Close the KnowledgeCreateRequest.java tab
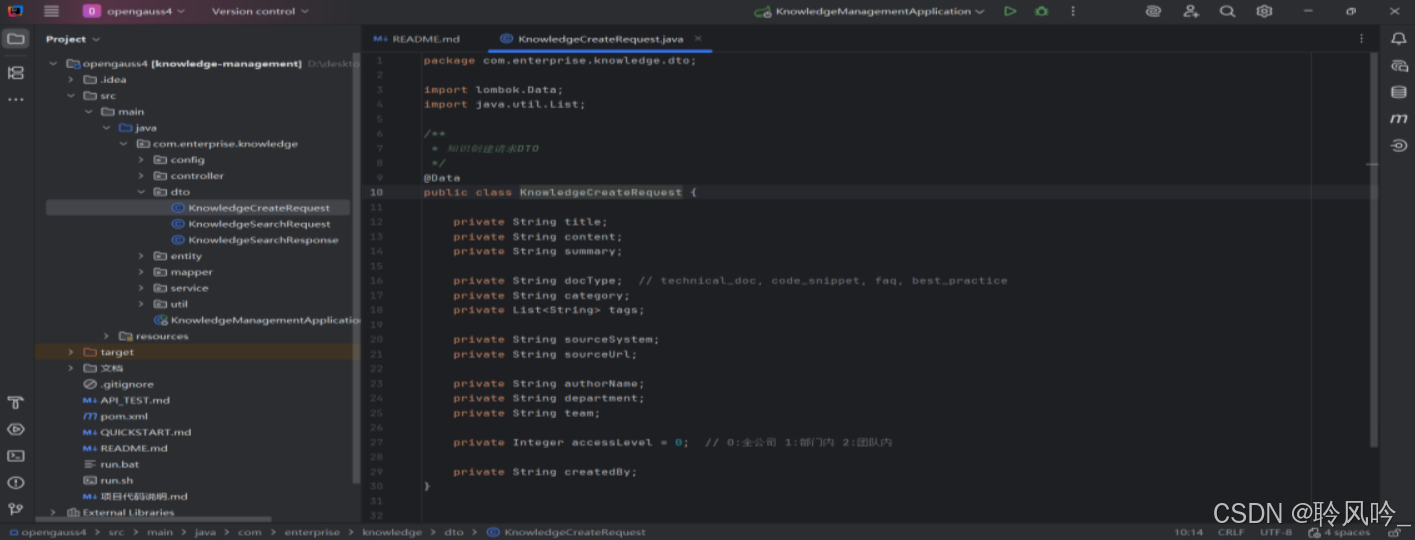 (x=698, y=39)
